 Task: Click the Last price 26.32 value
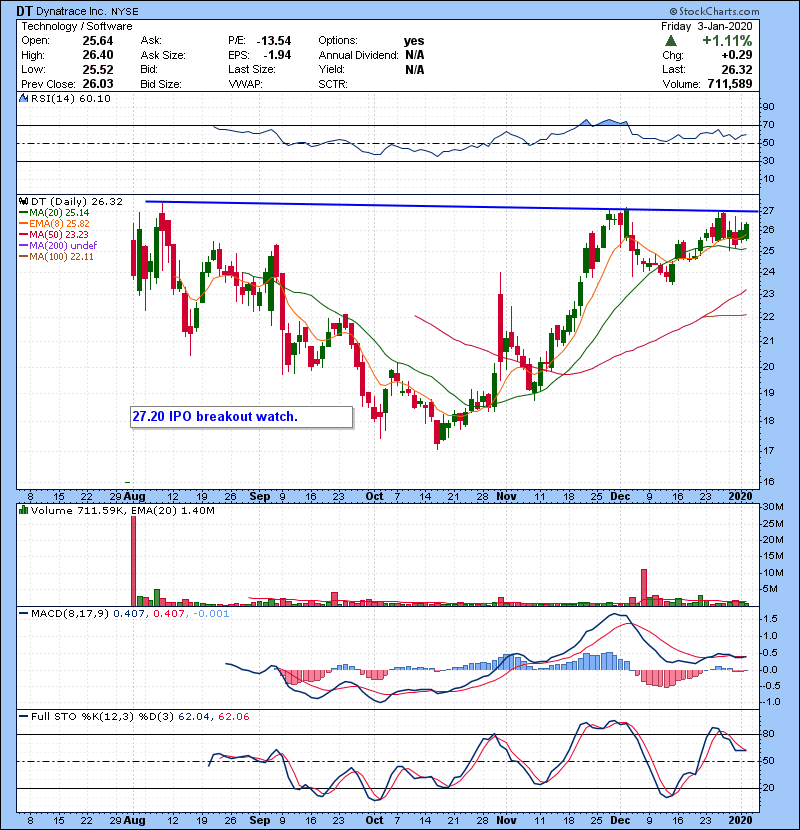pos(736,69)
